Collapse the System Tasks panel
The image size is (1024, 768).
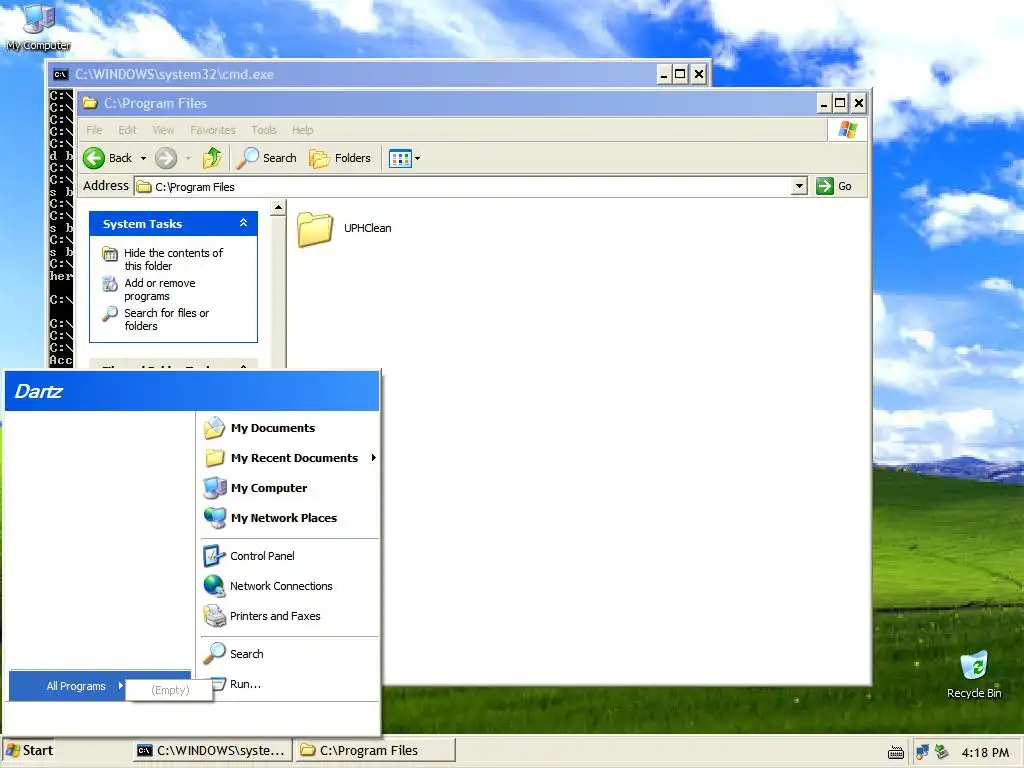(243, 223)
